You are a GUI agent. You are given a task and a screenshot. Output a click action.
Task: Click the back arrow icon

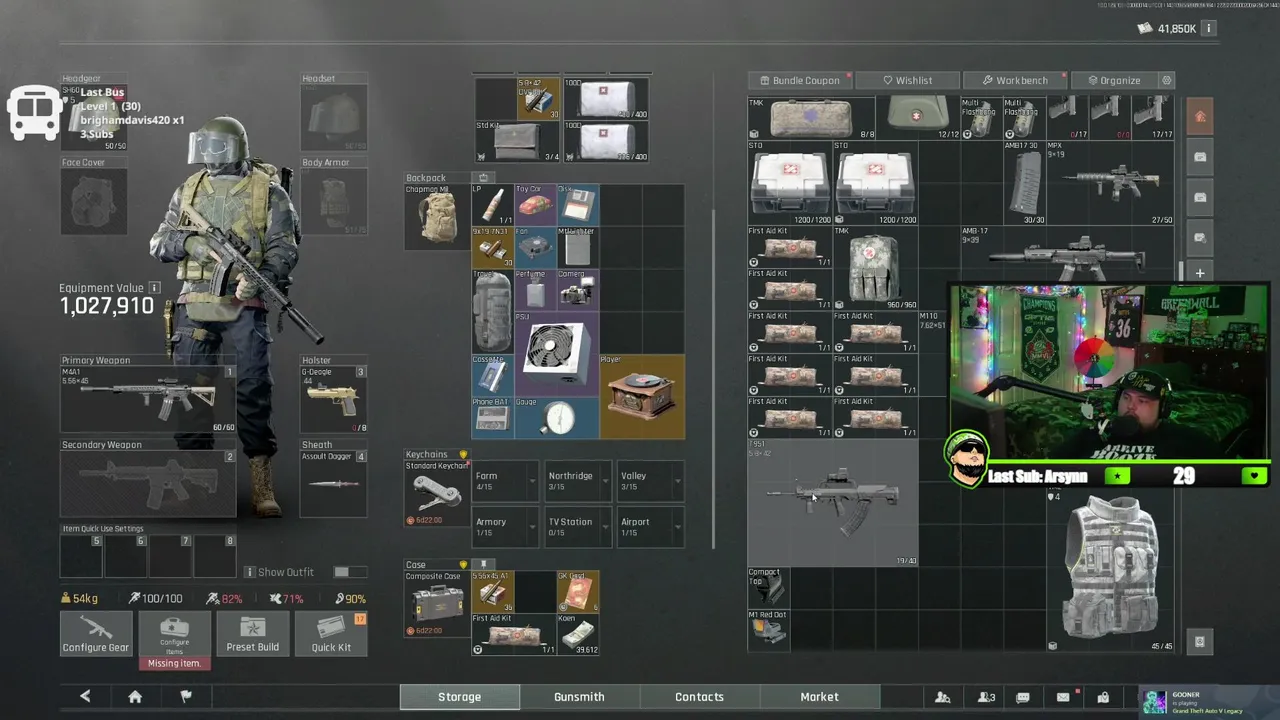(85, 697)
